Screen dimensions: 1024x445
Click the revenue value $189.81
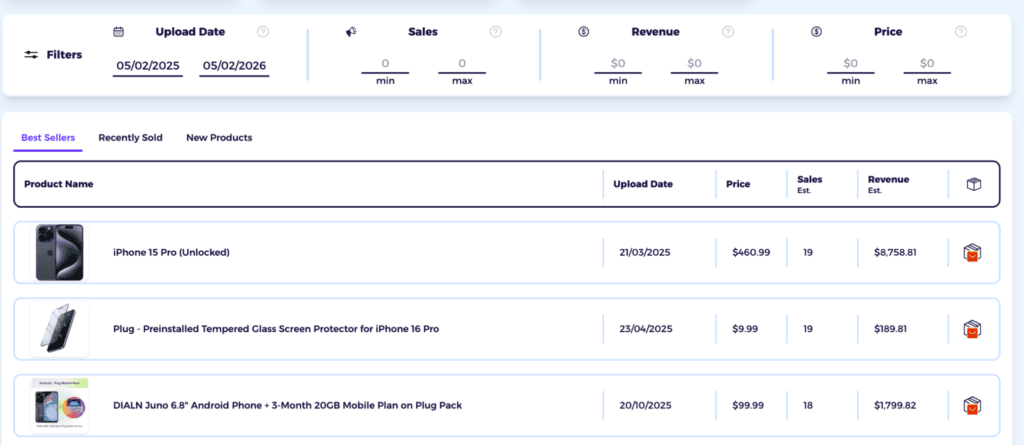point(890,329)
